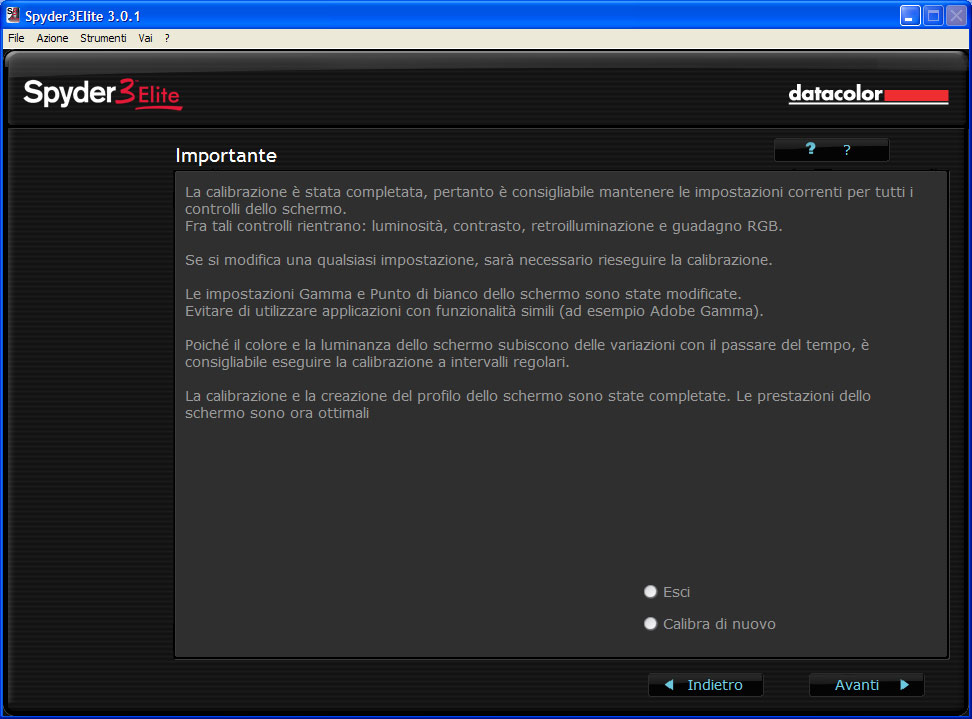Maximize the Spyder3Elite window

[x=932, y=15]
